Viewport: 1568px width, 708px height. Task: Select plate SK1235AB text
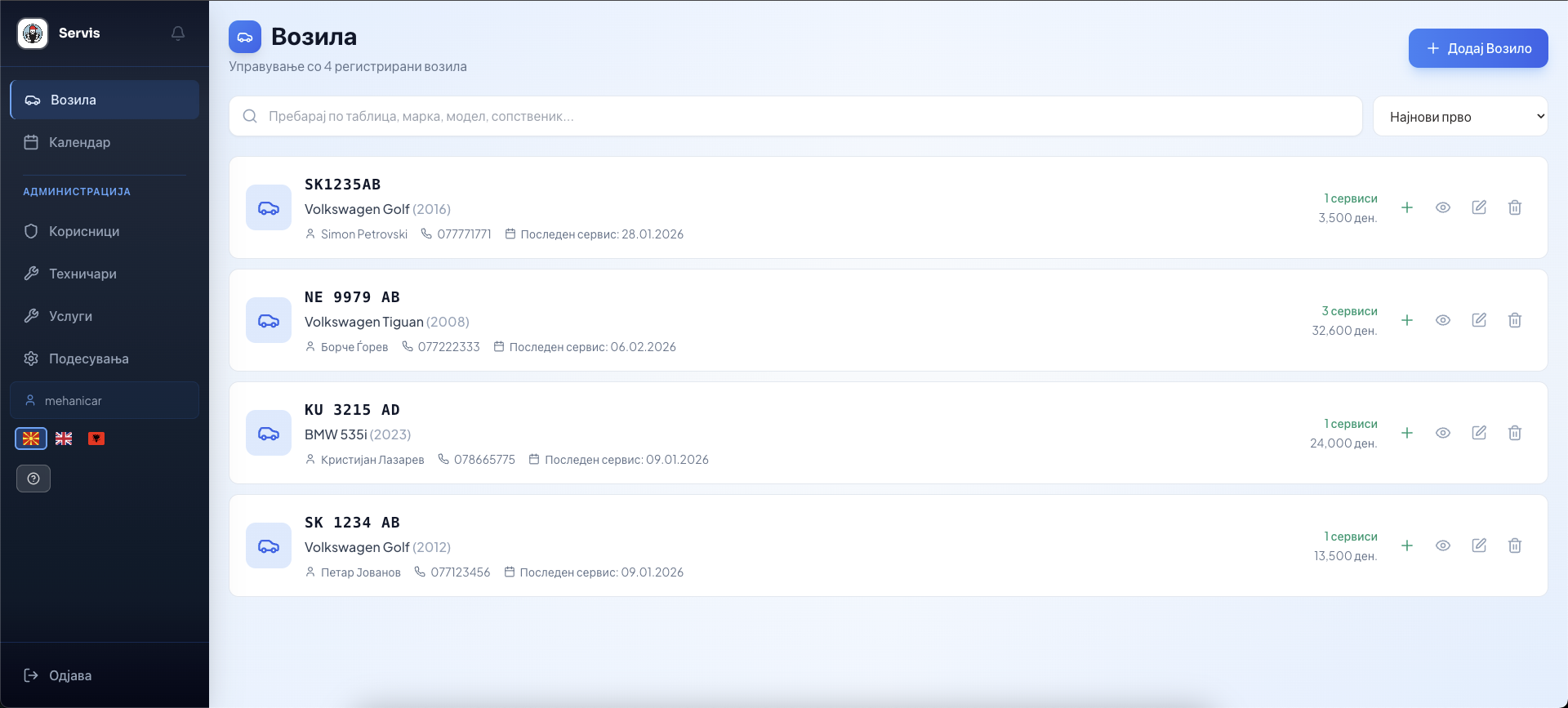[x=343, y=185]
